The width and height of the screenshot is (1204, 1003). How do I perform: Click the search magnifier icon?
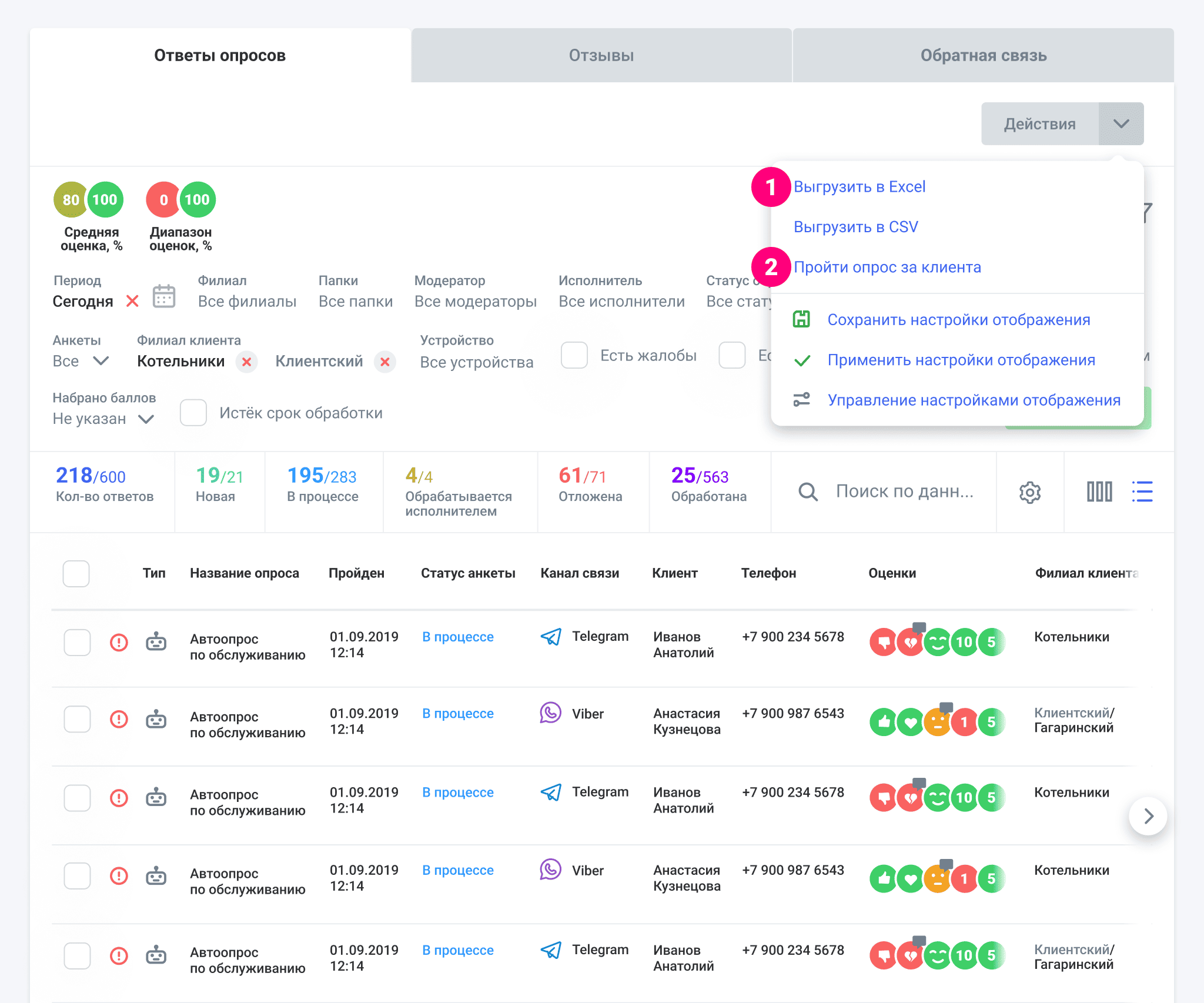(808, 492)
